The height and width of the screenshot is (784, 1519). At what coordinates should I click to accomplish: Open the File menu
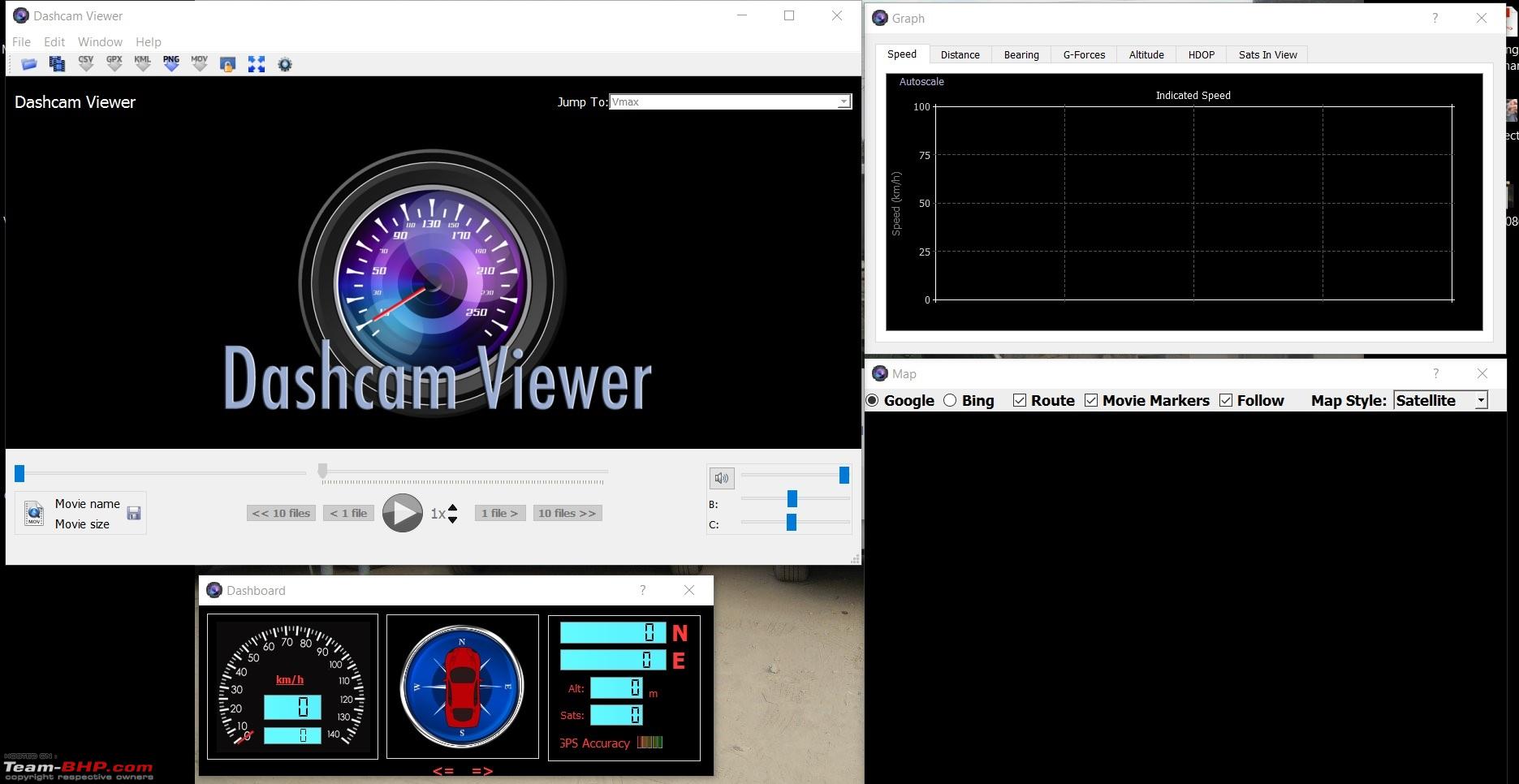tap(21, 41)
